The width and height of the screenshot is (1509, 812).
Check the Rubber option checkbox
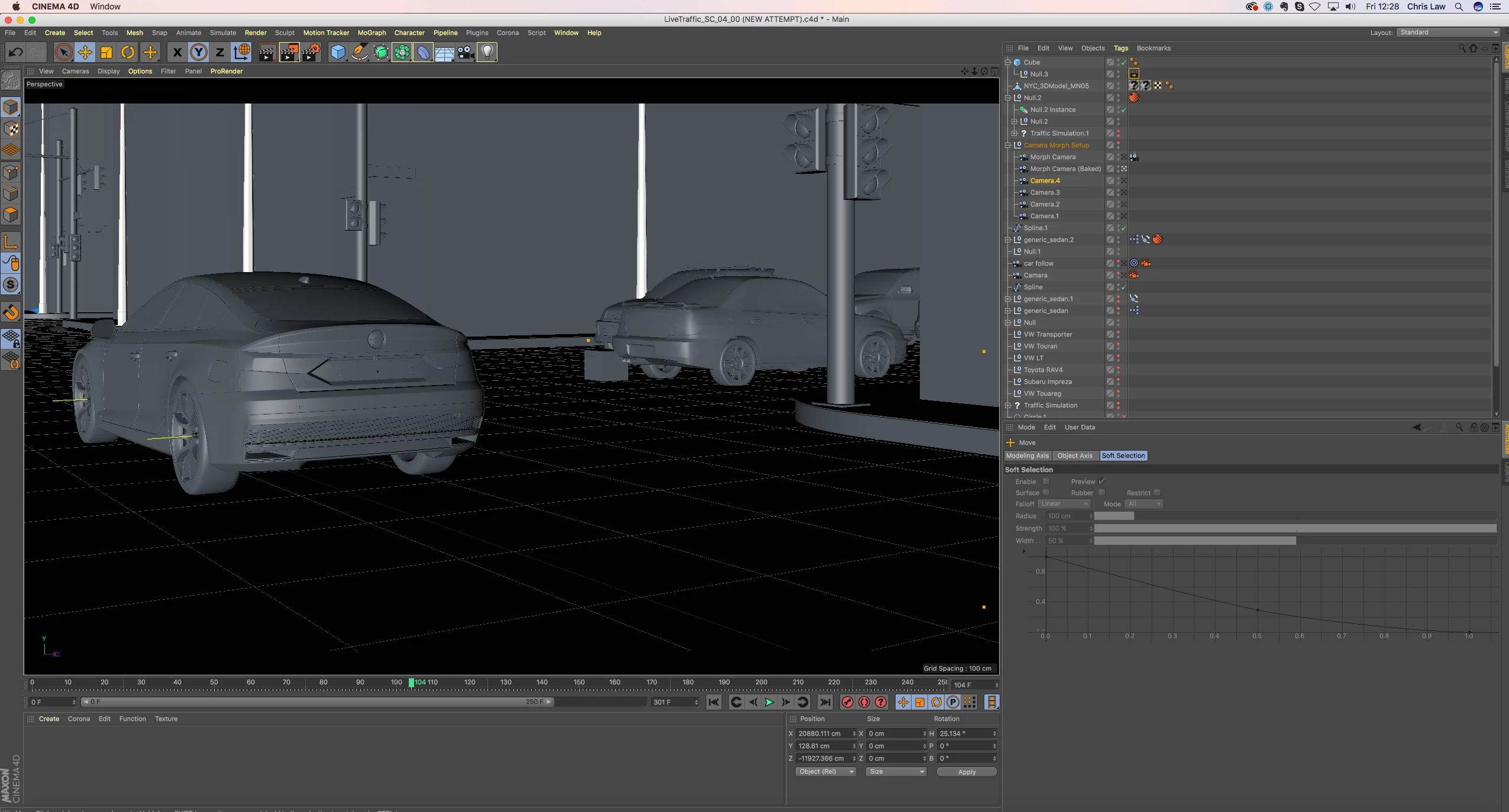[x=1101, y=493]
